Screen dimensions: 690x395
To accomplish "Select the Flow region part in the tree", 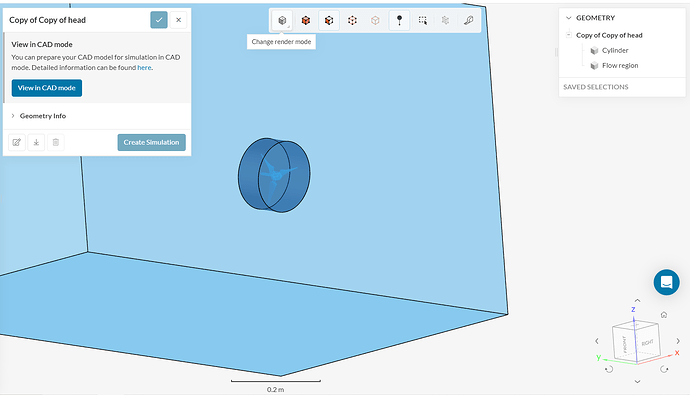I will [x=620, y=66].
